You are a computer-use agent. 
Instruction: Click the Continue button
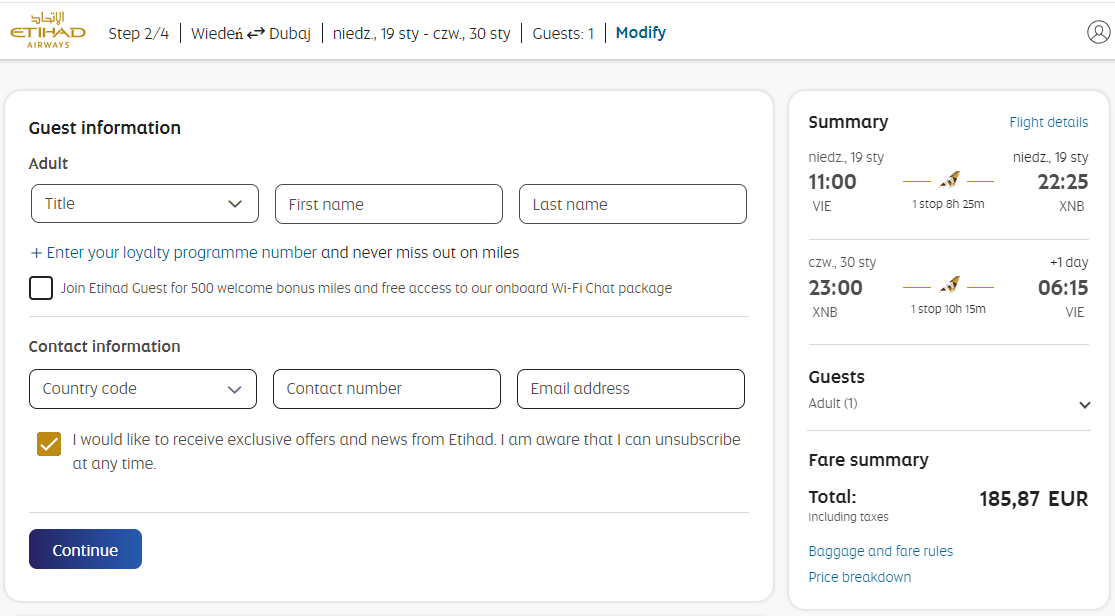(x=85, y=549)
